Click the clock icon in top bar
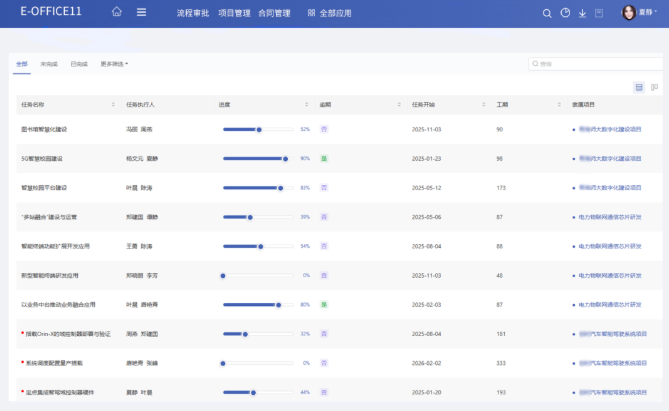 (565, 13)
